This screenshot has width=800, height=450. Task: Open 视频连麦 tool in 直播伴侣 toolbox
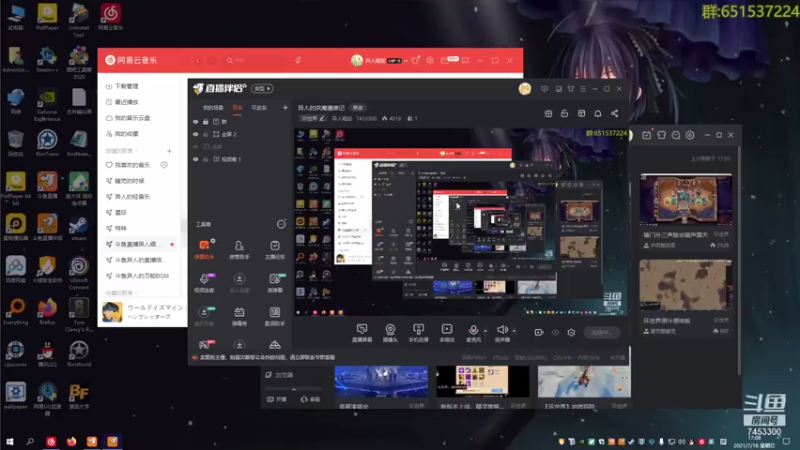tap(204, 283)
